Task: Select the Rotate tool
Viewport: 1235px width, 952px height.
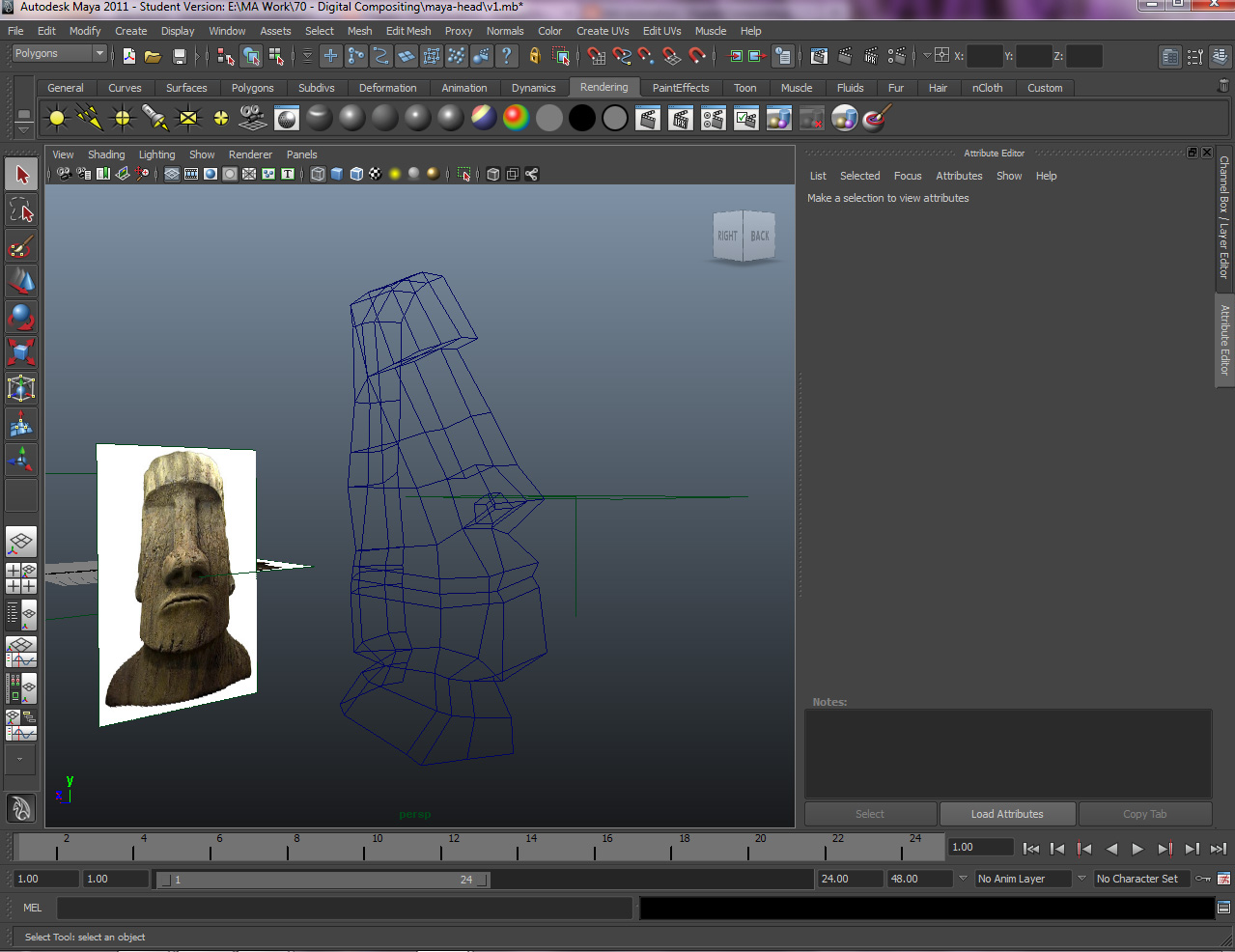Action: coord(21,317)
